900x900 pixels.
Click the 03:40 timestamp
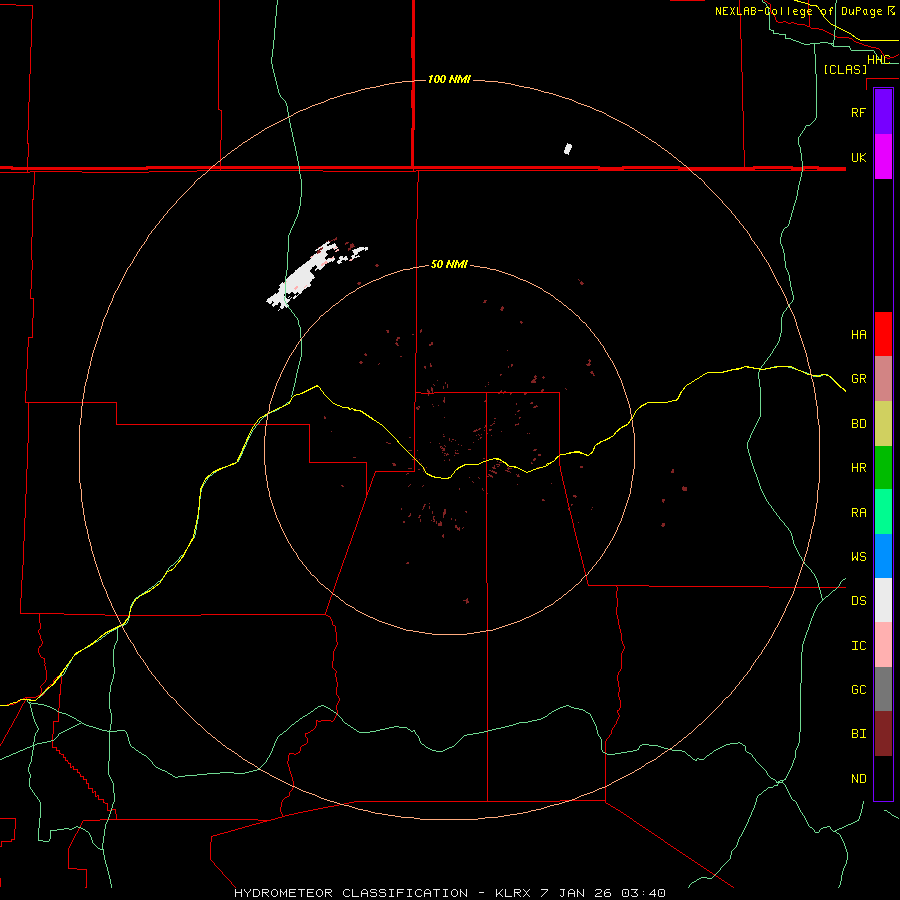pyautogui.click(x=645, y=893)
